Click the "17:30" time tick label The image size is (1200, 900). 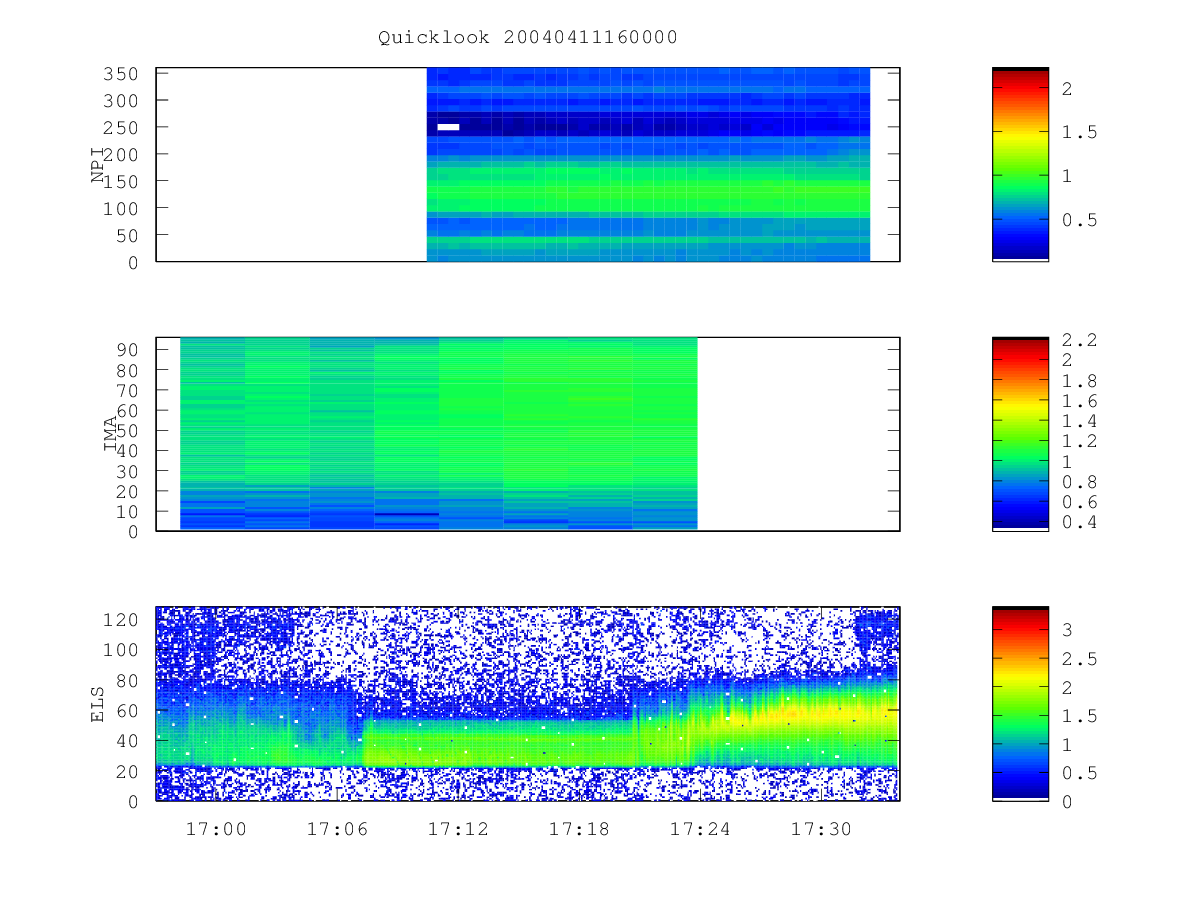tap(821, 829)
